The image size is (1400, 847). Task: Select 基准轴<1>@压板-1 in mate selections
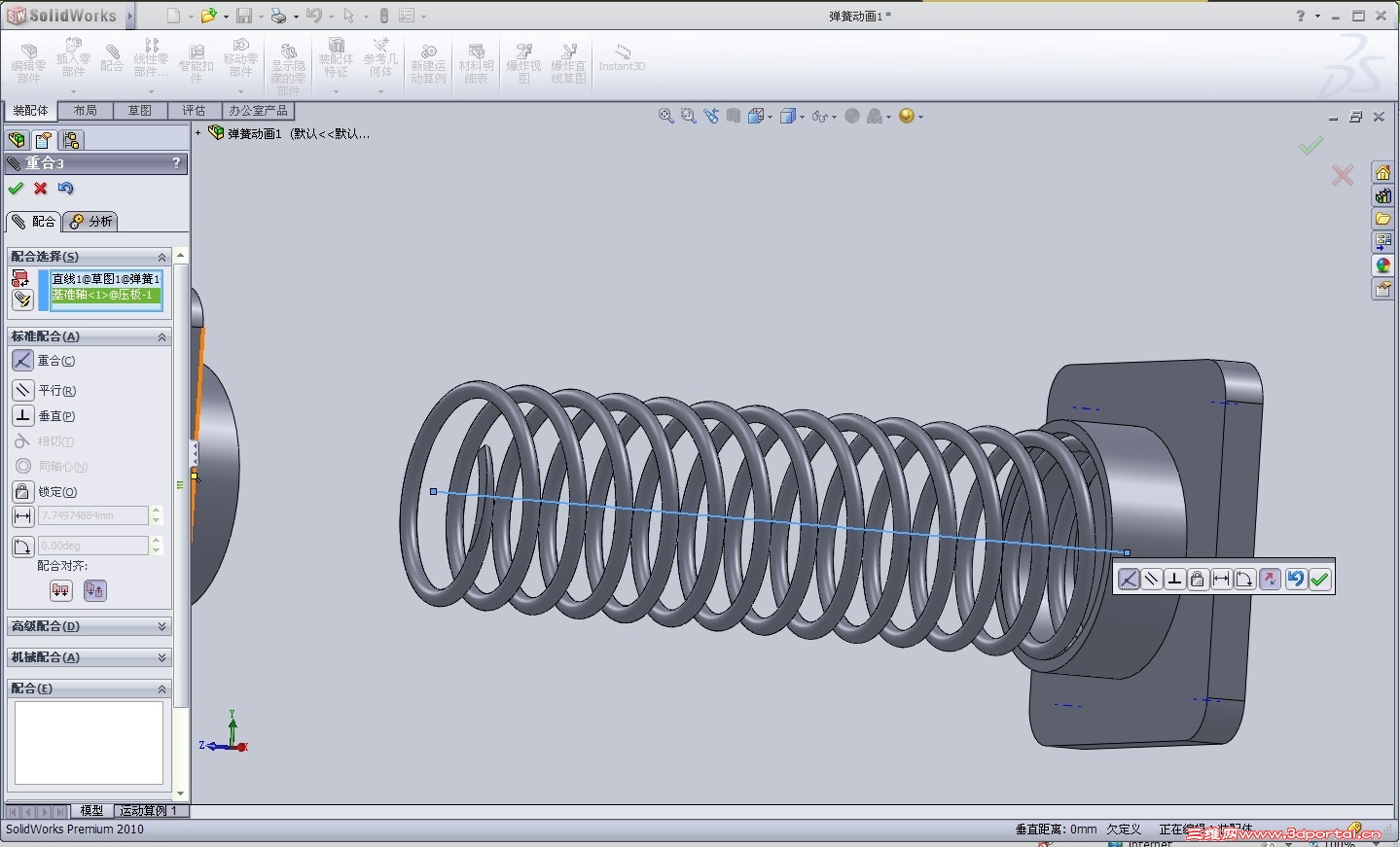coord(107,295)
